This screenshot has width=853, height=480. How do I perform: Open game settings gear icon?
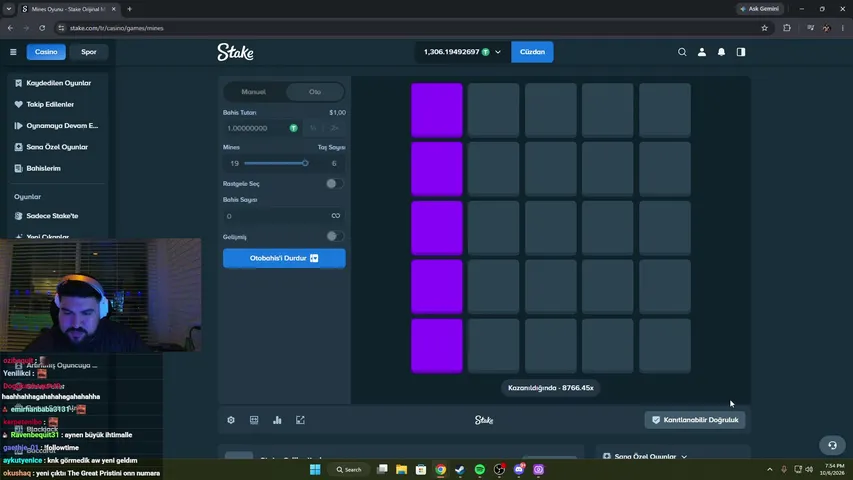pyautogui.click(x=231, y=420)
